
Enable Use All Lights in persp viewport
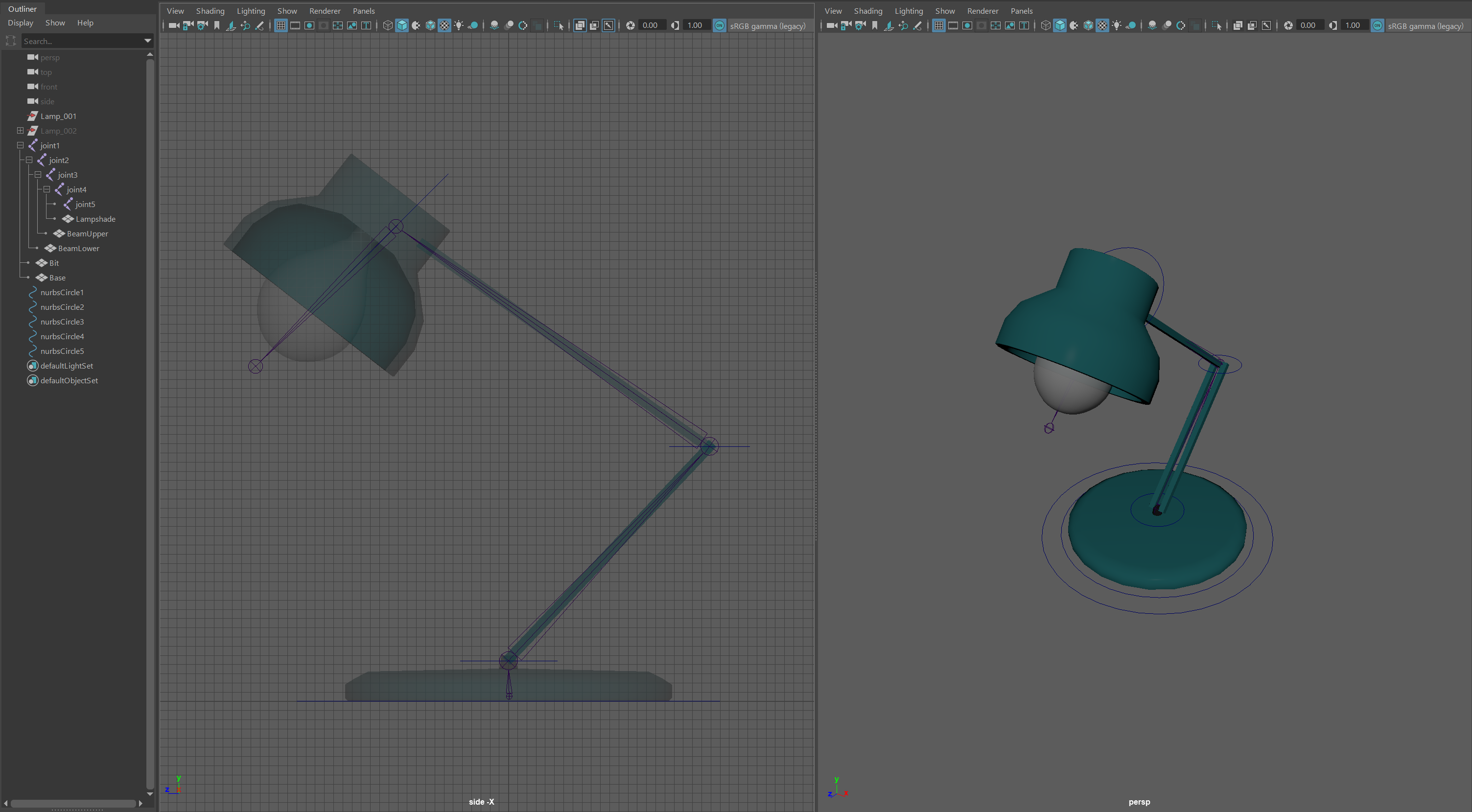coord(1116,26)
